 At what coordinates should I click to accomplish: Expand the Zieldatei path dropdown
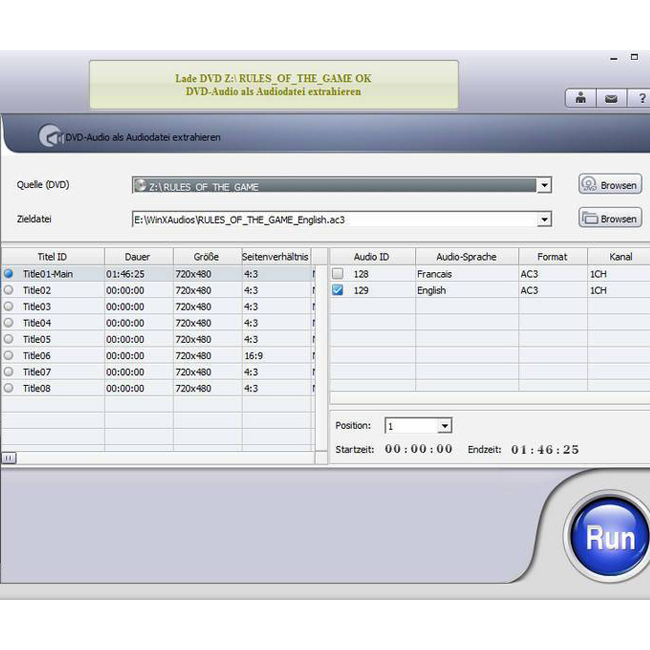[x=544, y=219]
